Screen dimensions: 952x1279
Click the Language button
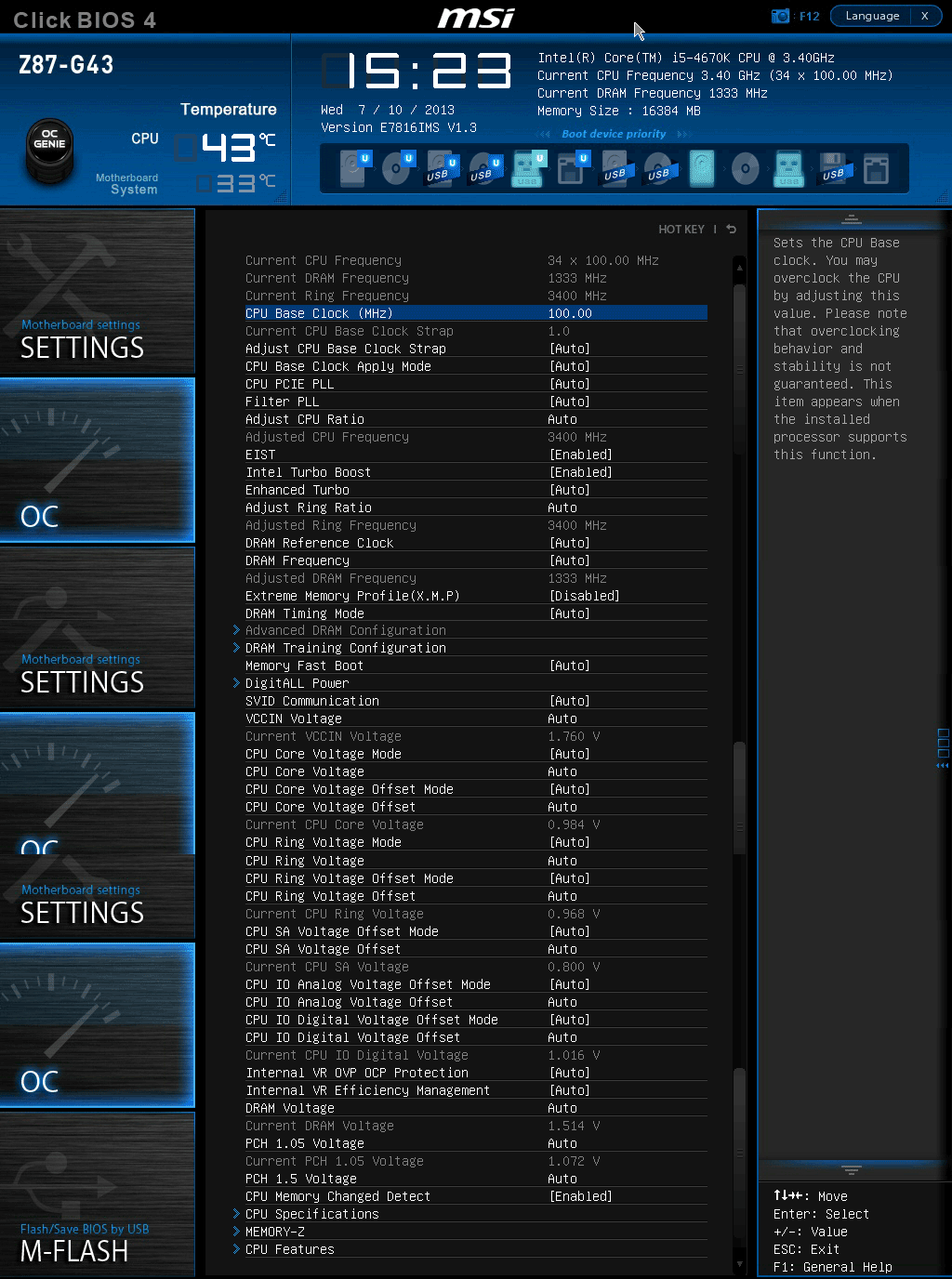872,16
